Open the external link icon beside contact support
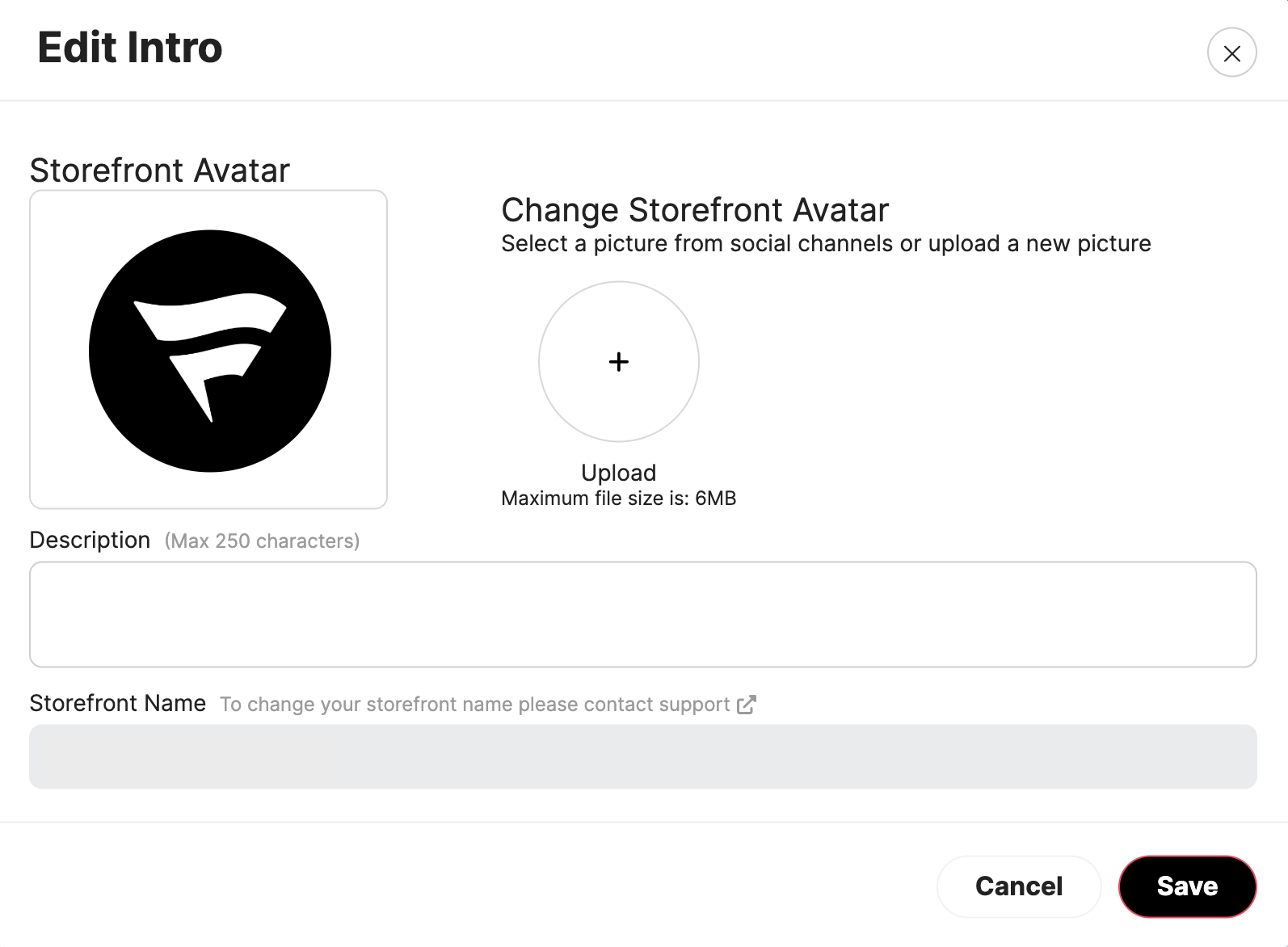1288x947 pixels. pyautogui.click(x=747, y=705)
